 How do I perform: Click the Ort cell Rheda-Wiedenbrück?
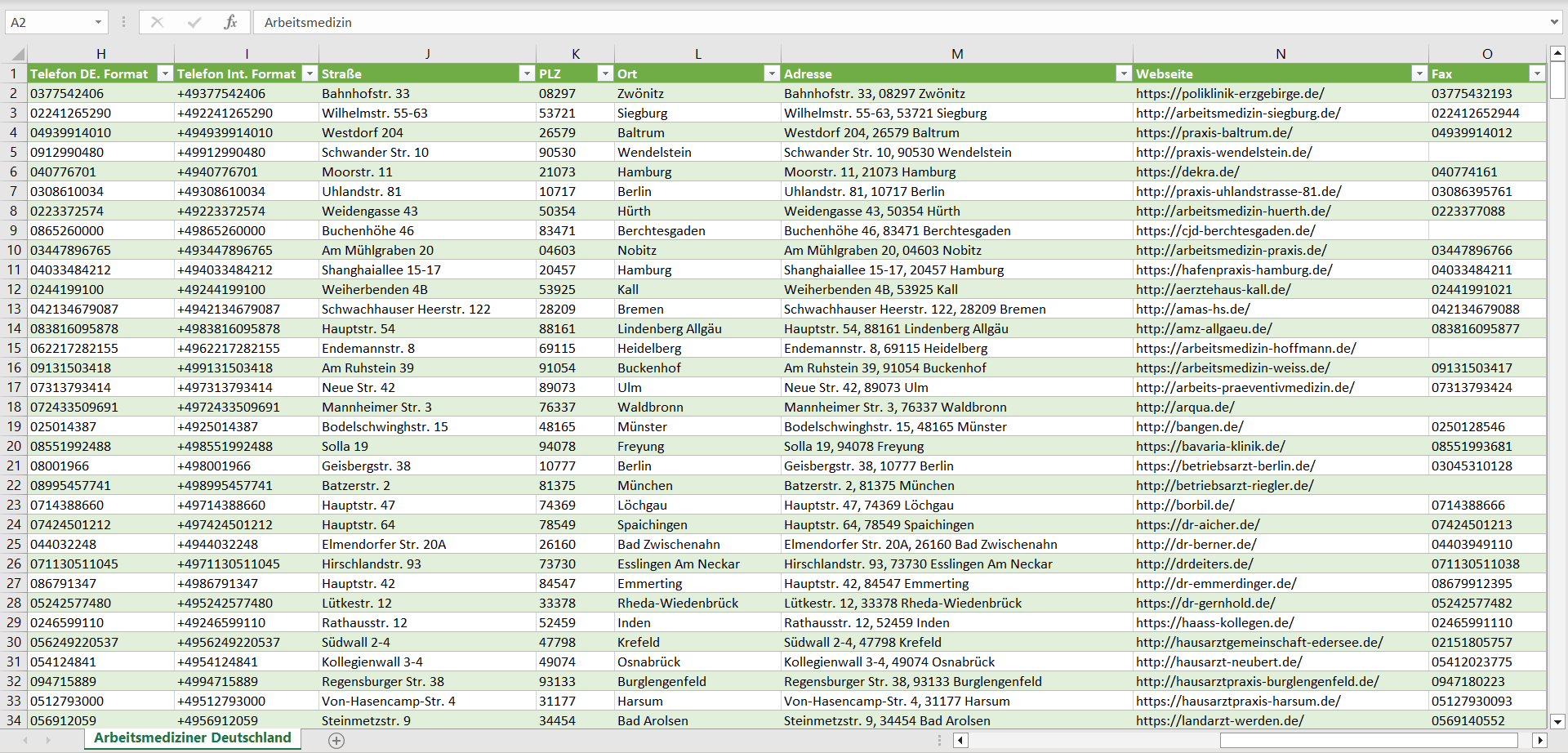(x=698, y=603)
